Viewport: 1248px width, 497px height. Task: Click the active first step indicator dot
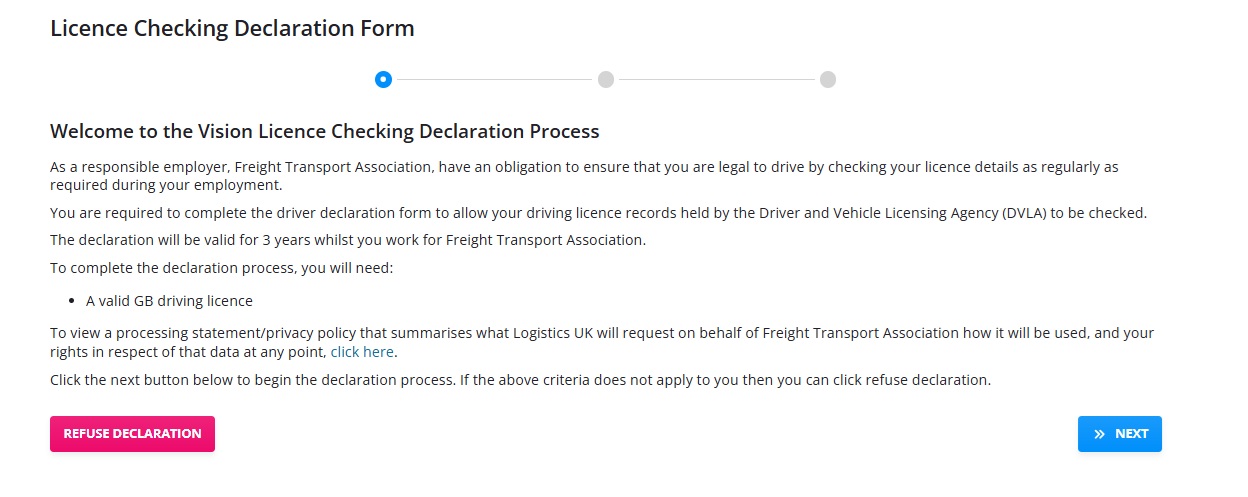pos(383,79)
